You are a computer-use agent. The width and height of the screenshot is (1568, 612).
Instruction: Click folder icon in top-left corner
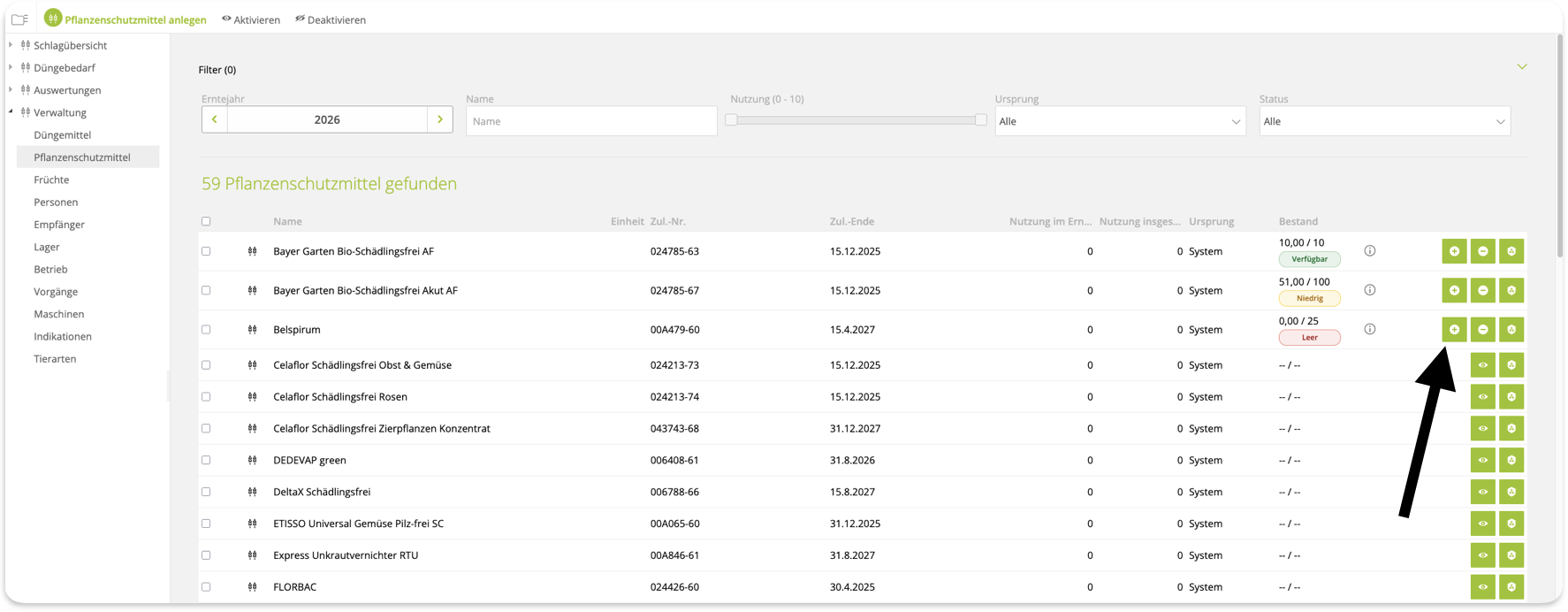click(19, 19)
